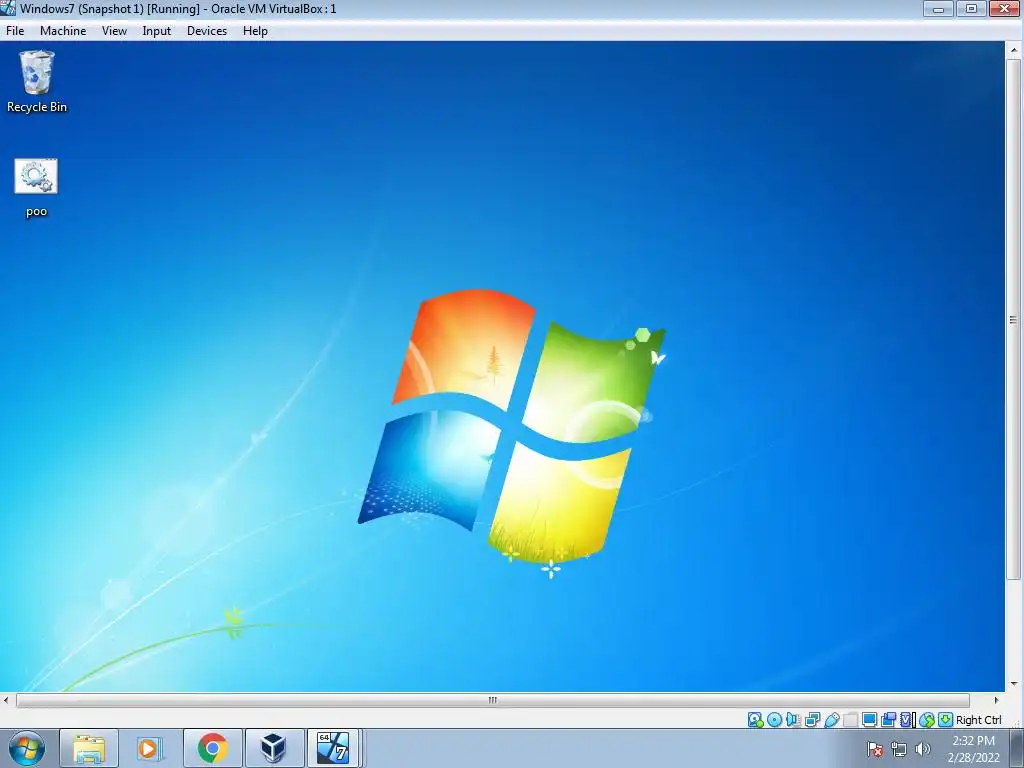Viewport: 1024px width, 768px height.
Task: Open the File menu
Action: [x=15, y=31]
